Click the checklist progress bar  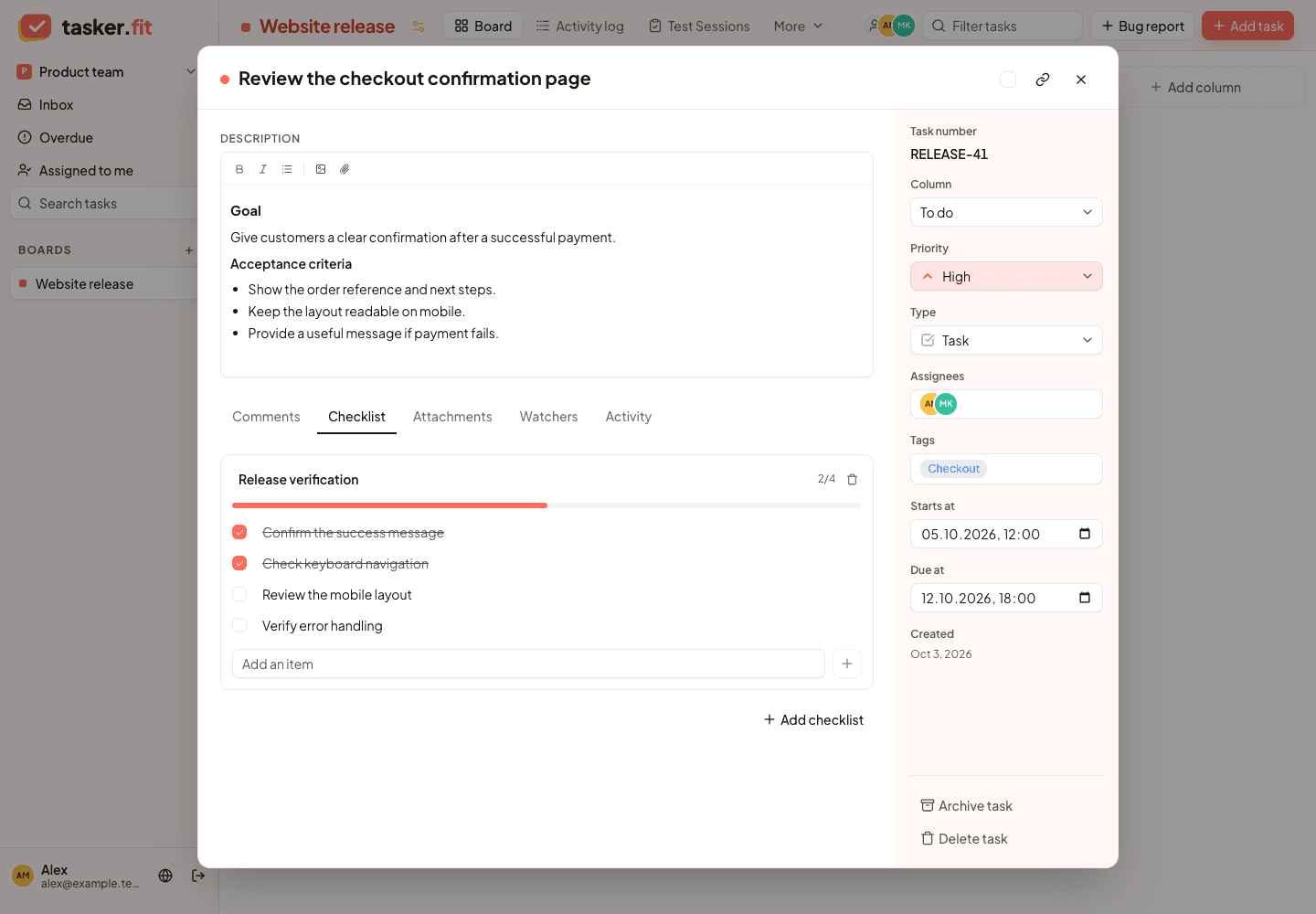pyautogui.click(x=547, y=505)
